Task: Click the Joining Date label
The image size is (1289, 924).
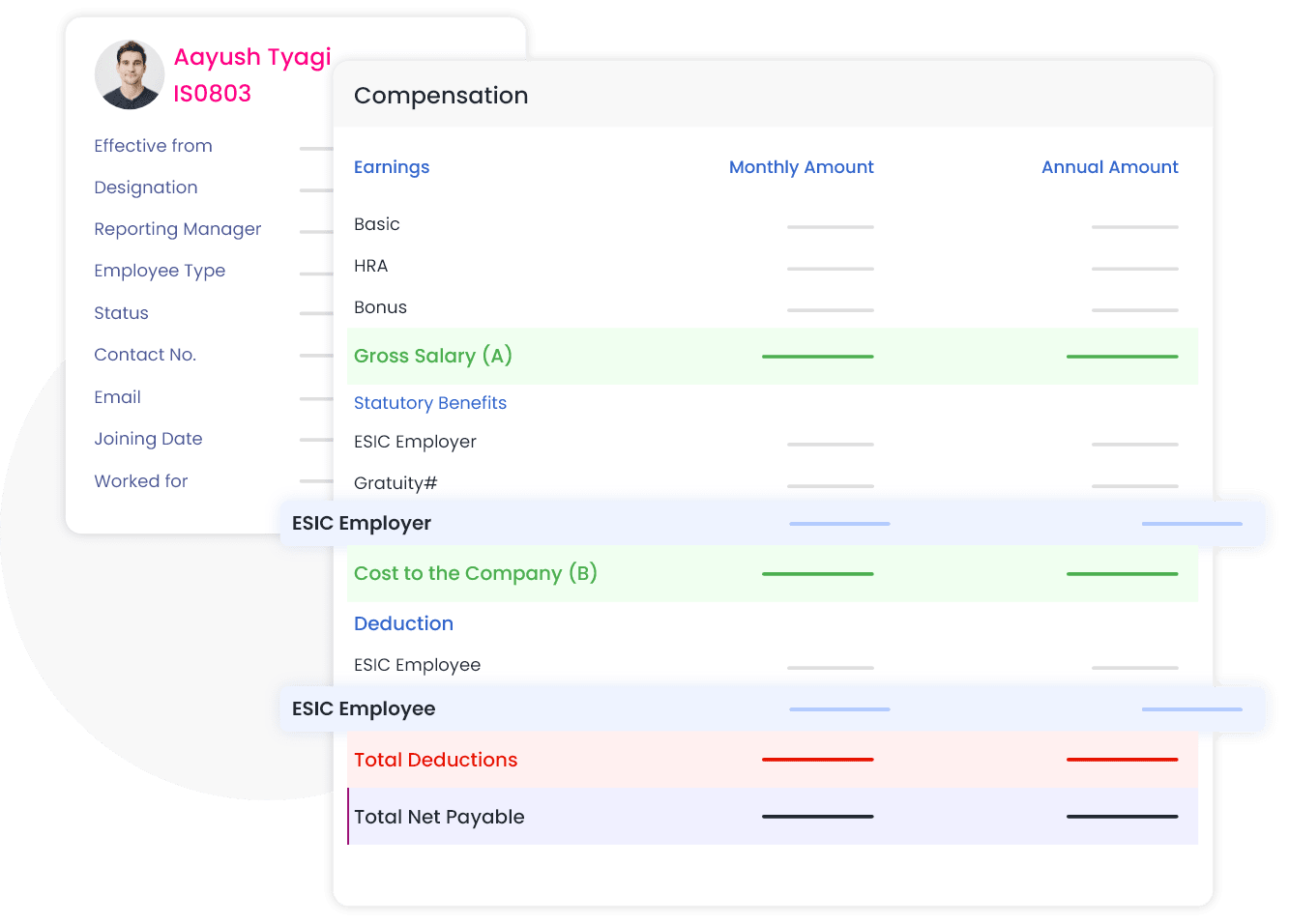Action: pyautogui.click(x=148, y=439)
